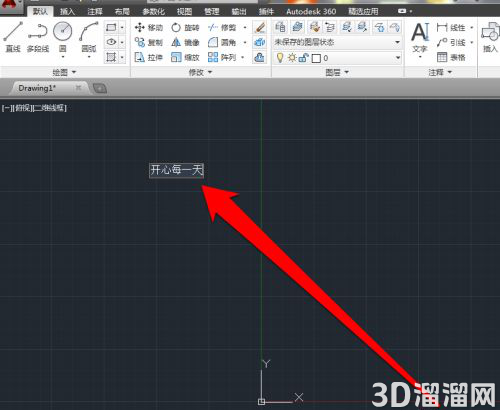Click layer 0 color swatch
This screenshot has width=500, height=411.
pyautogui.click(x=316, y=58)
